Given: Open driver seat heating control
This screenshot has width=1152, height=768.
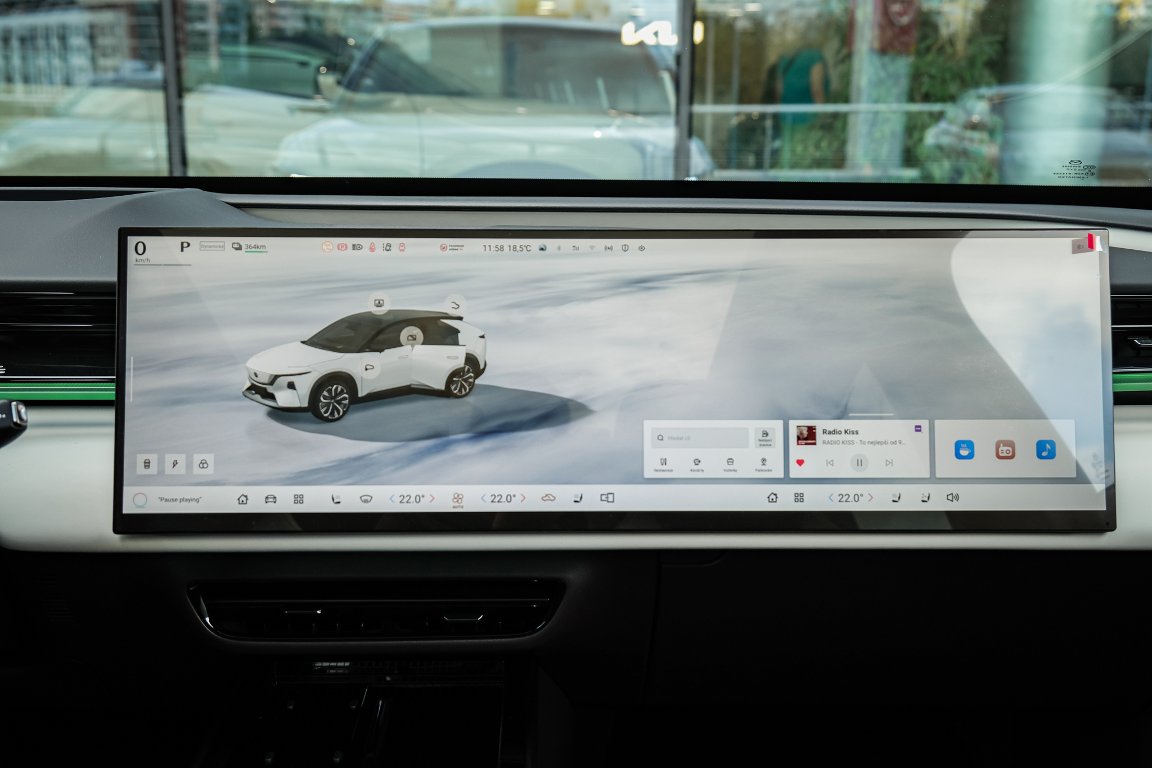Looking at the screenshot, I should click(x=336, y=499).
